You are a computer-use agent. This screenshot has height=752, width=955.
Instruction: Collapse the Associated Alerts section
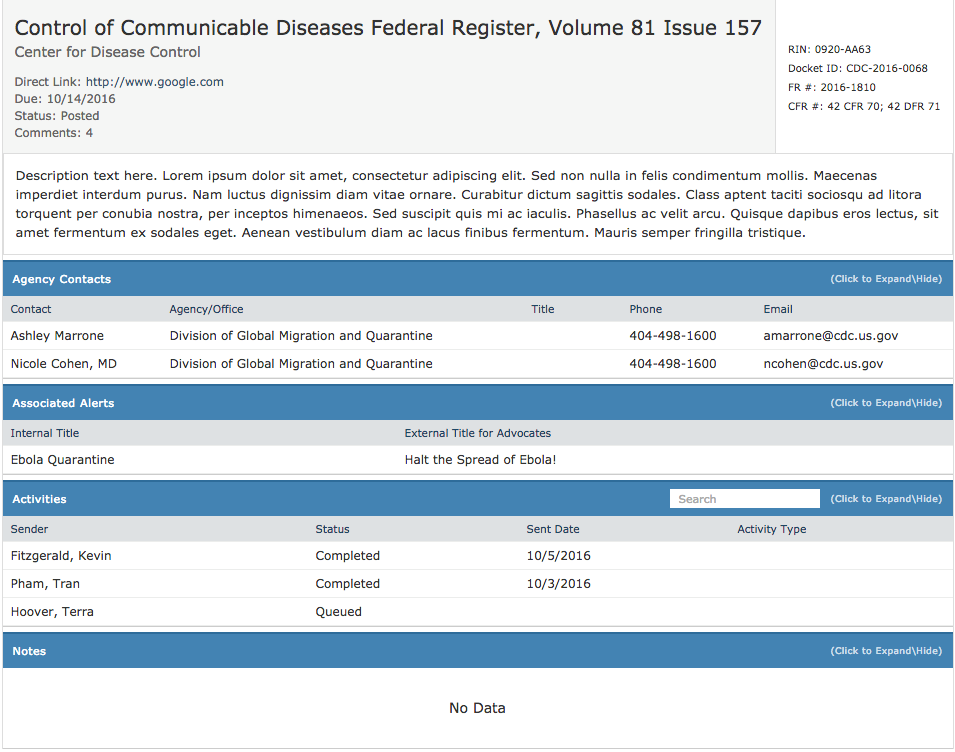(x=886, y=403)
